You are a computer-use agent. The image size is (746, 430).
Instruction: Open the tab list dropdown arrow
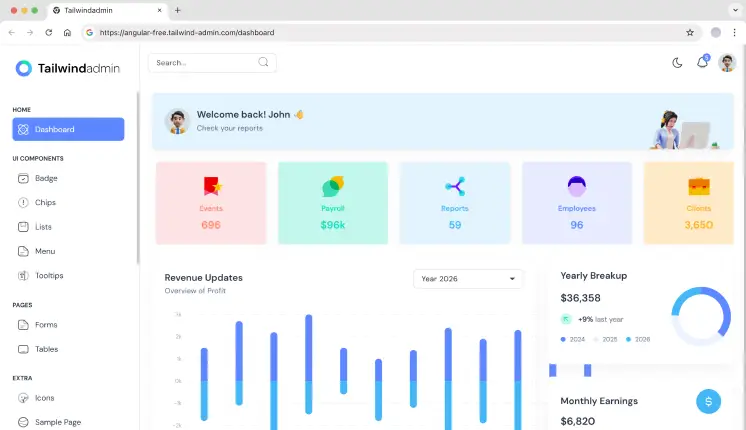[x=735, y=10]
